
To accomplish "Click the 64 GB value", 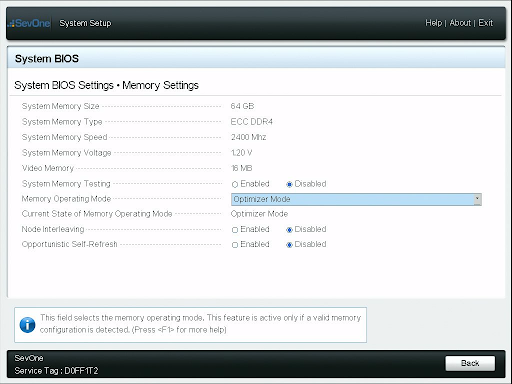I will point(242,106).
